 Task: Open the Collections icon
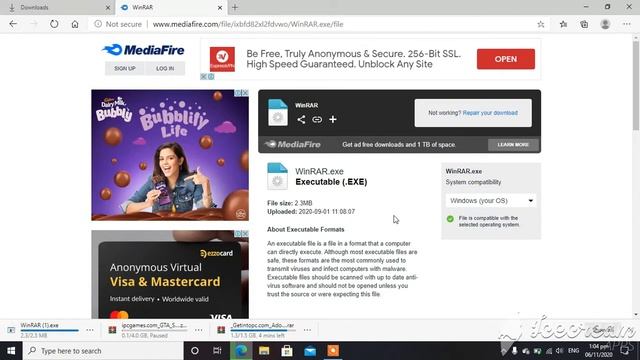coord(584,24)
